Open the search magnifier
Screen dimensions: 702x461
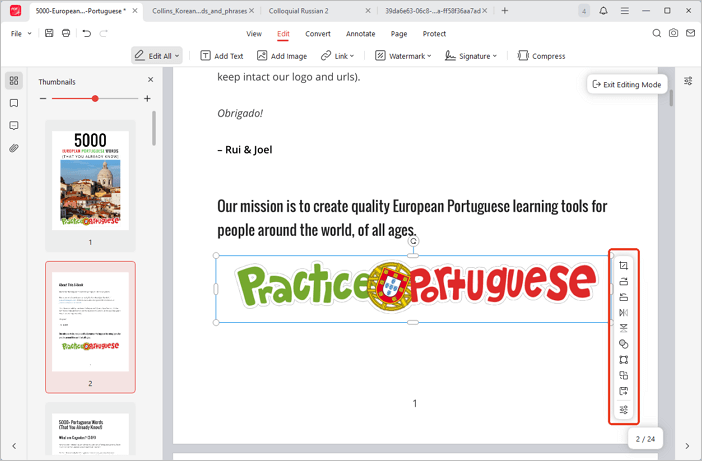(x=656, y=33)
